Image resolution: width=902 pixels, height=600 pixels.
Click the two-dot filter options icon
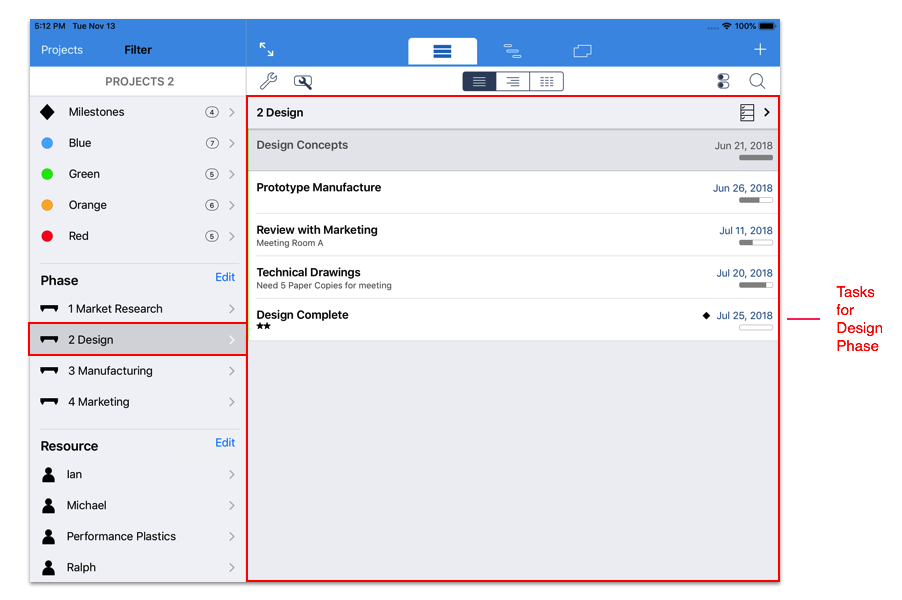pos(724,82)
